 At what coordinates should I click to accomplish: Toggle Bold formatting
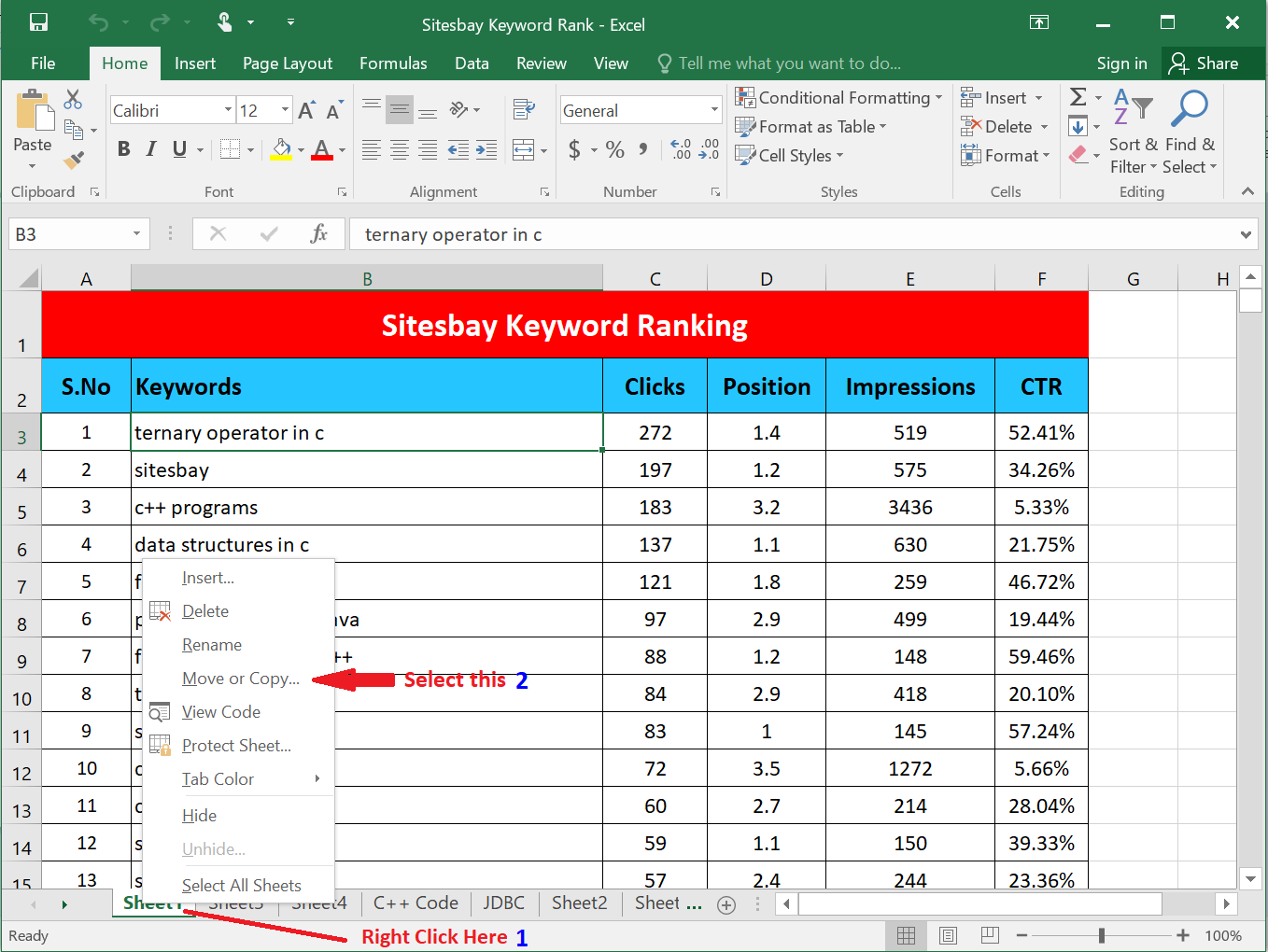(x=123, y=149)
